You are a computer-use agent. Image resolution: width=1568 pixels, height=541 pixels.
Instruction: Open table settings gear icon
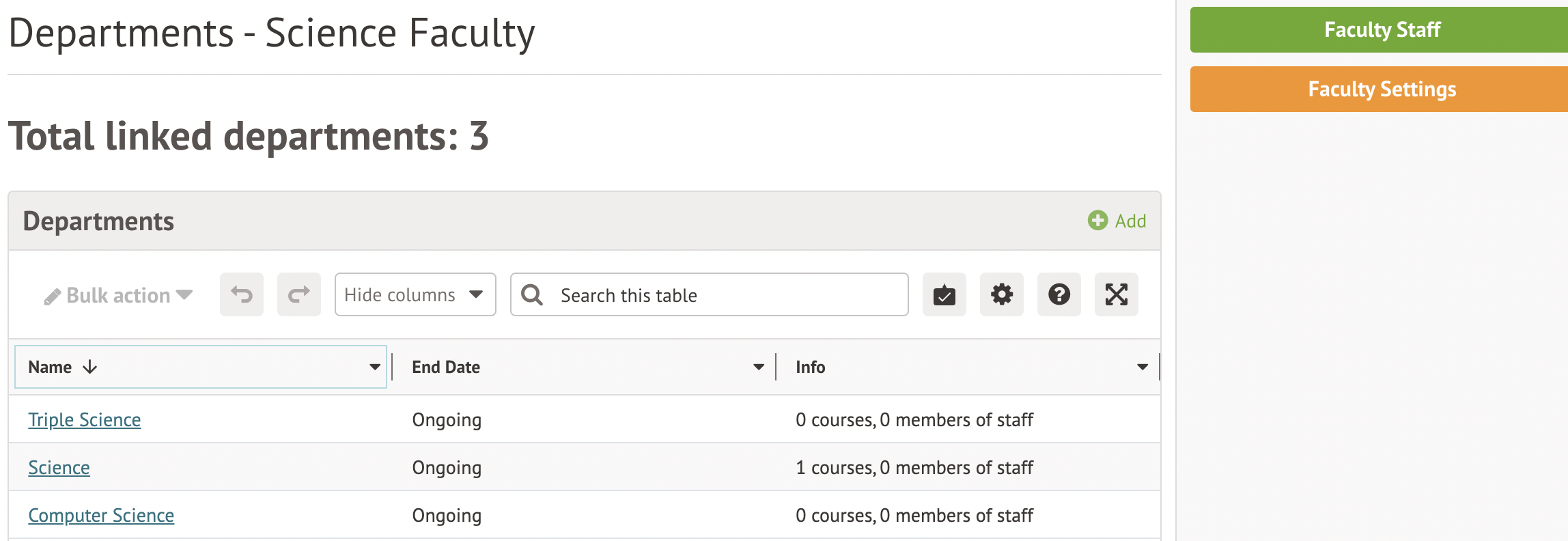[x=1001, y=295]
